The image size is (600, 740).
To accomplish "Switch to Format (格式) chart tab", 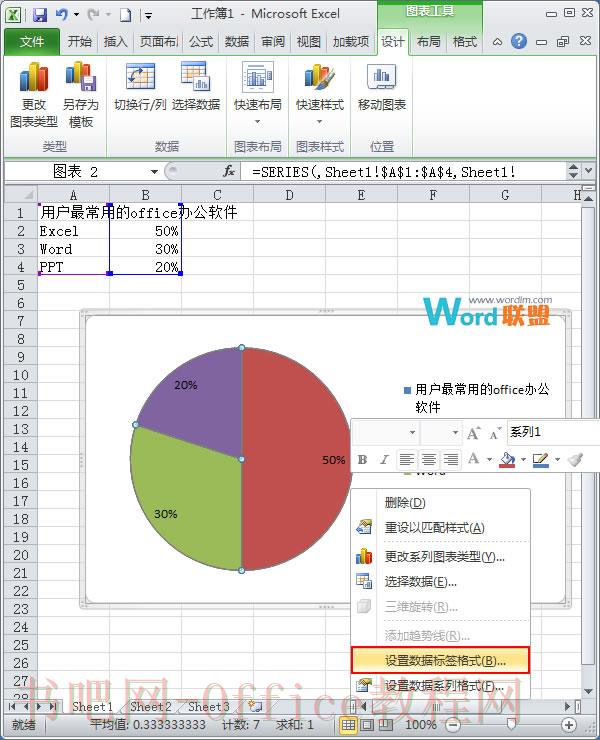I will pos(465,42).
